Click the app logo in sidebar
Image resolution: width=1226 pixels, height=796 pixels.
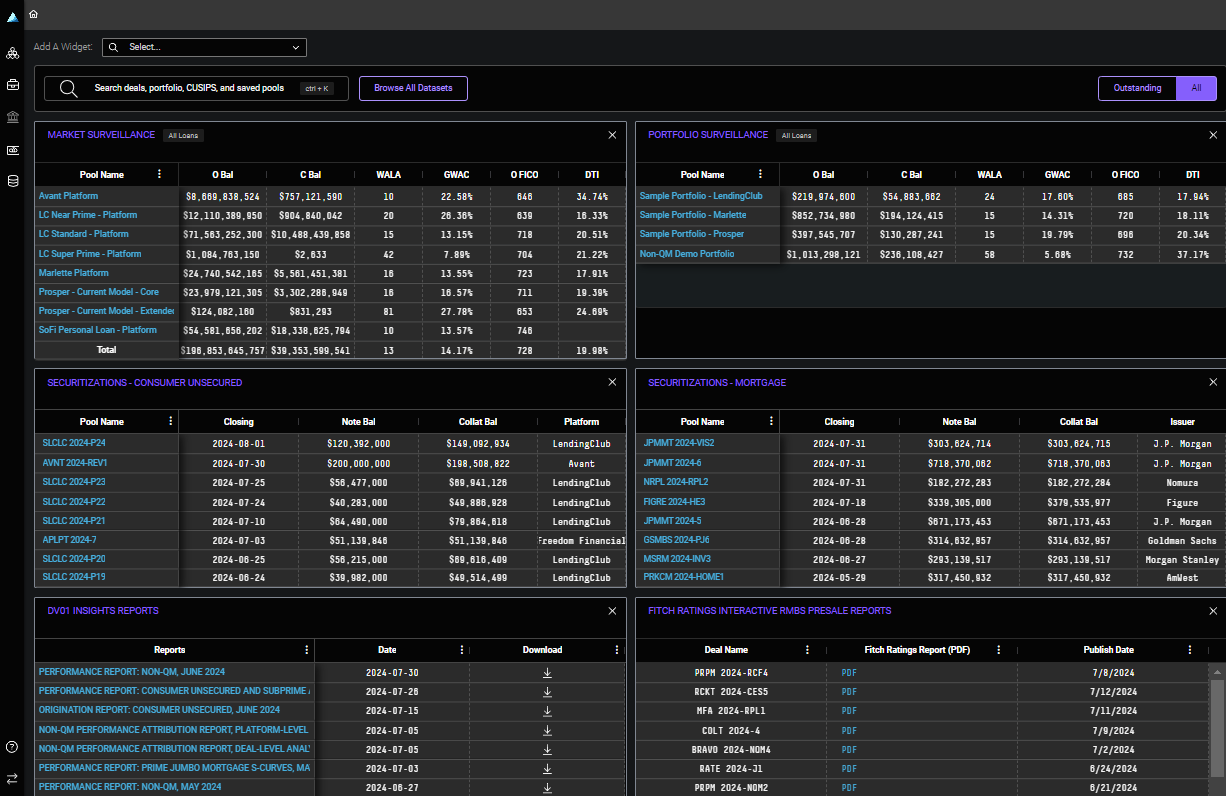tap(12, 17)
